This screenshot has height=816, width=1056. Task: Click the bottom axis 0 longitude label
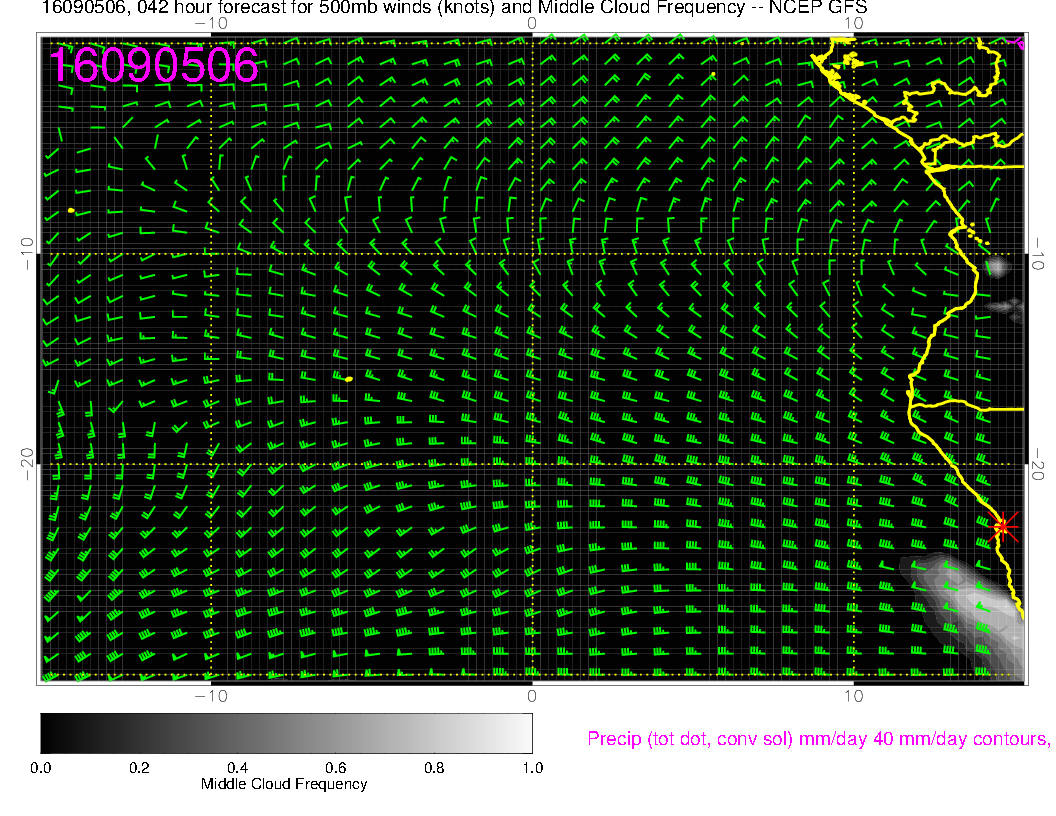pyautogui.click(x=531, y=696)
